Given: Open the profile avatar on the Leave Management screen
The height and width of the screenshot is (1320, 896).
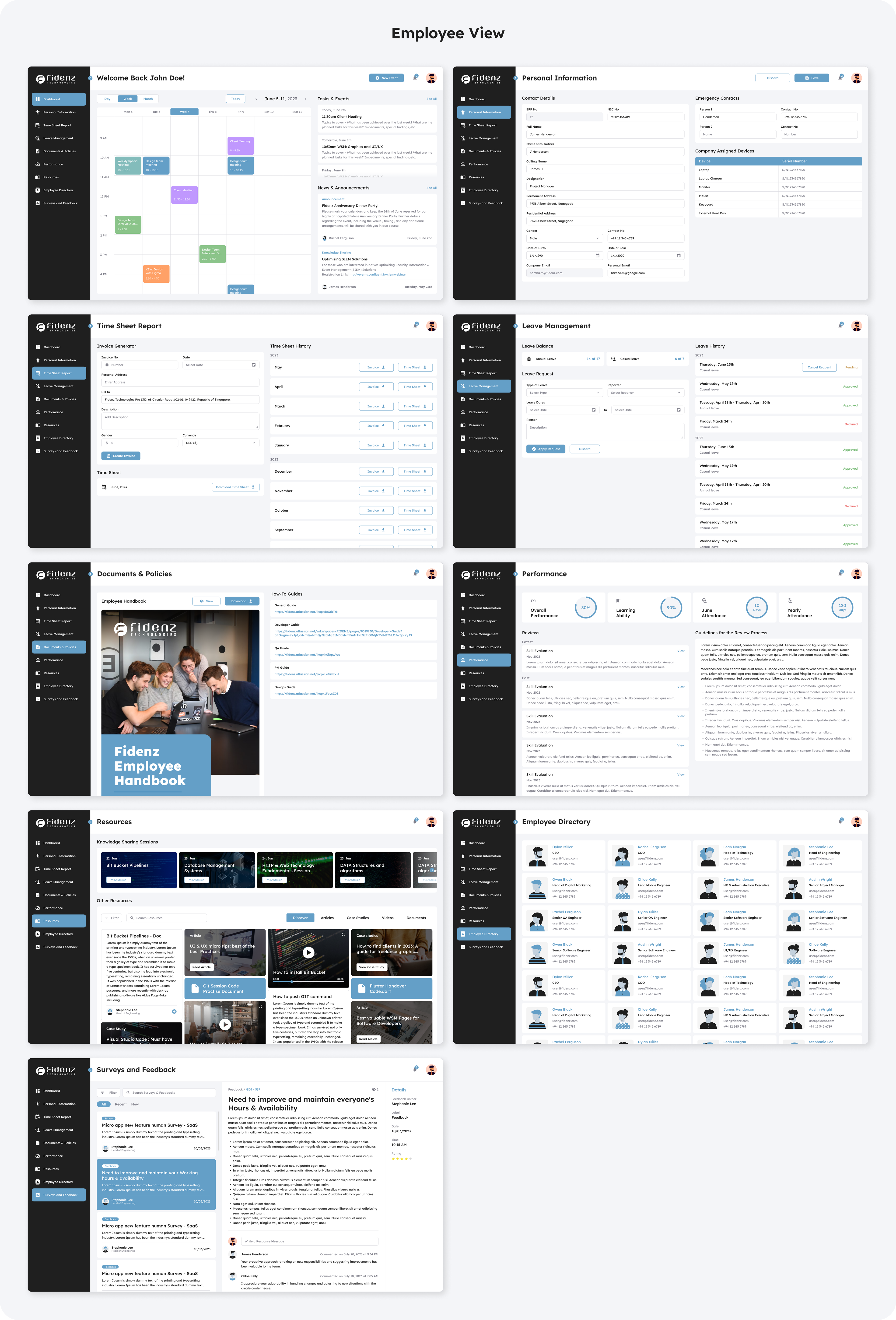Looking at the screenshot, I should [856, 326].
